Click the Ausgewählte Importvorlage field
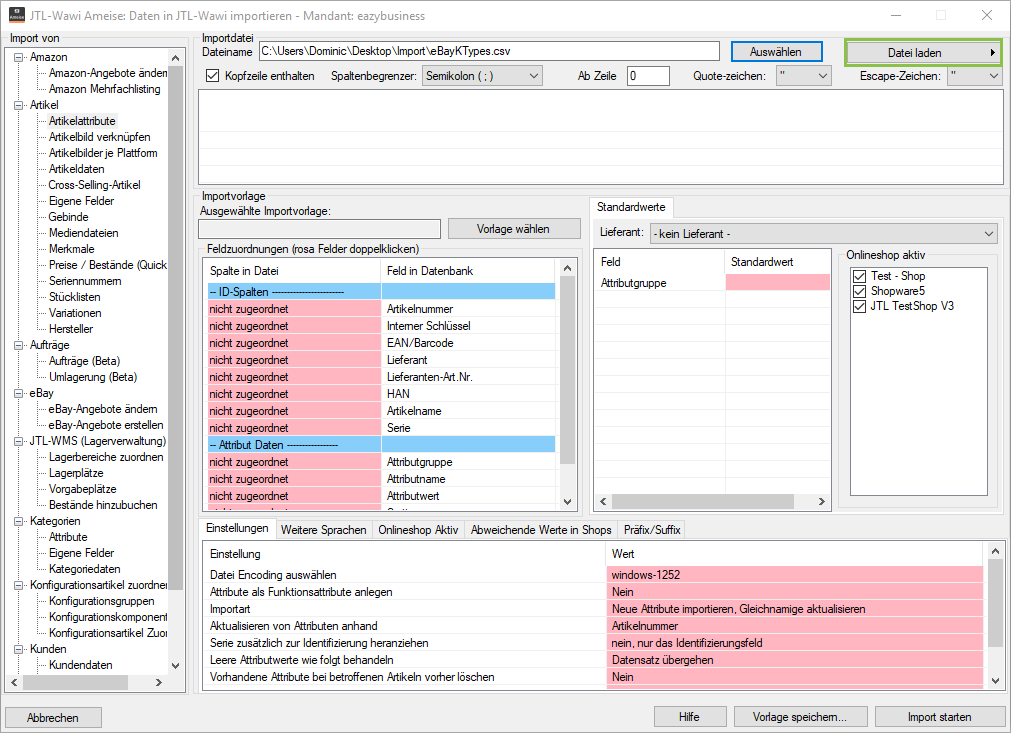The image size is (1011, 733). [319, 229]
